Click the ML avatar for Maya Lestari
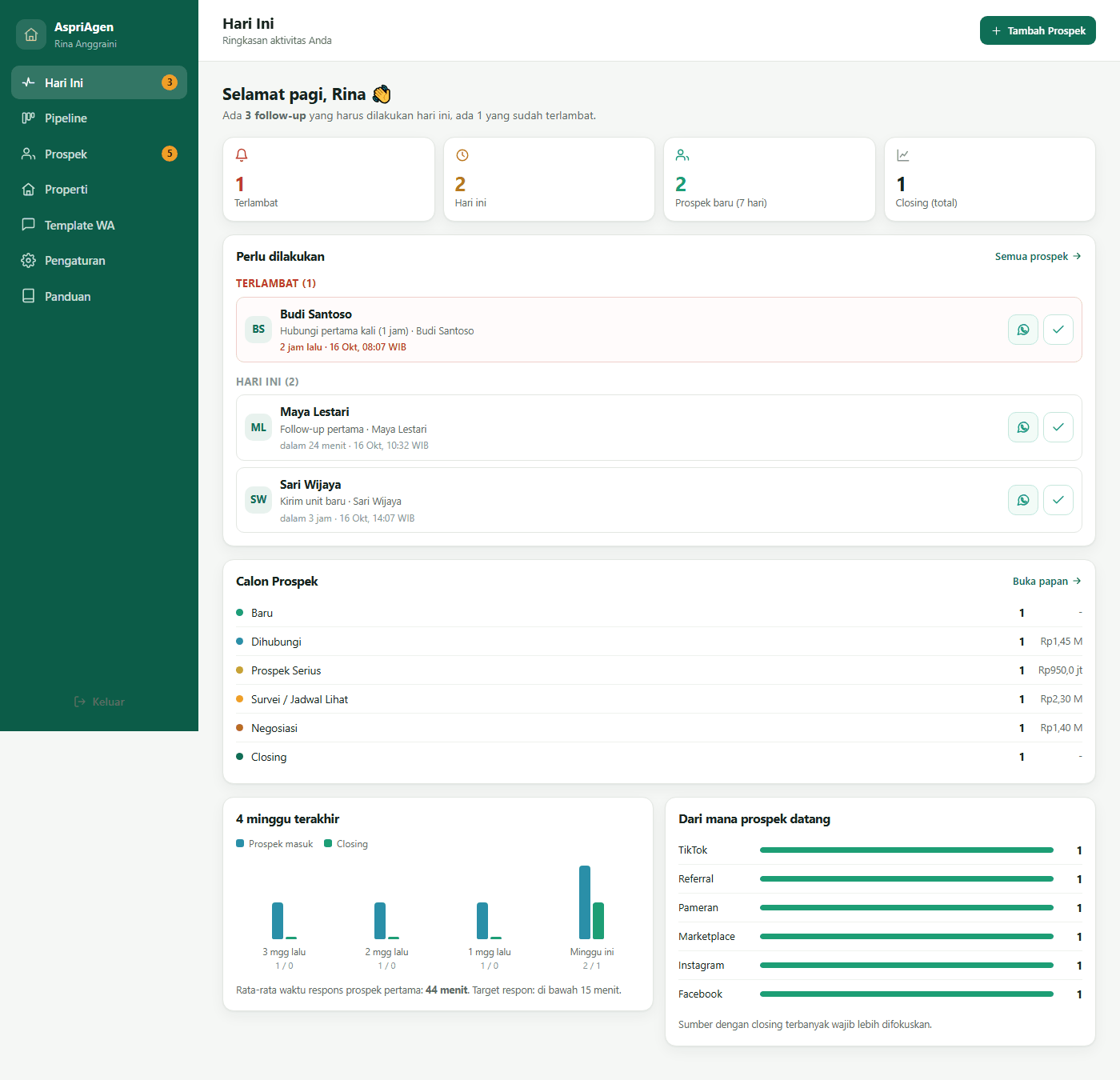Viewport: 1120px width, 1080px height. pos(258,427)
